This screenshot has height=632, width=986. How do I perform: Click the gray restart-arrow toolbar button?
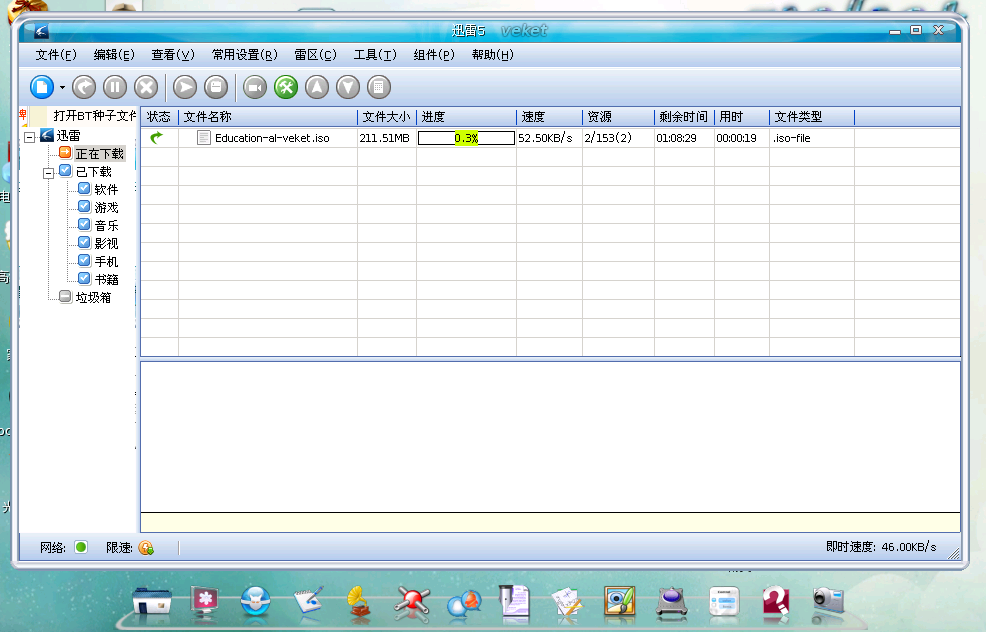pyautogui.click(x=84, y=87)
